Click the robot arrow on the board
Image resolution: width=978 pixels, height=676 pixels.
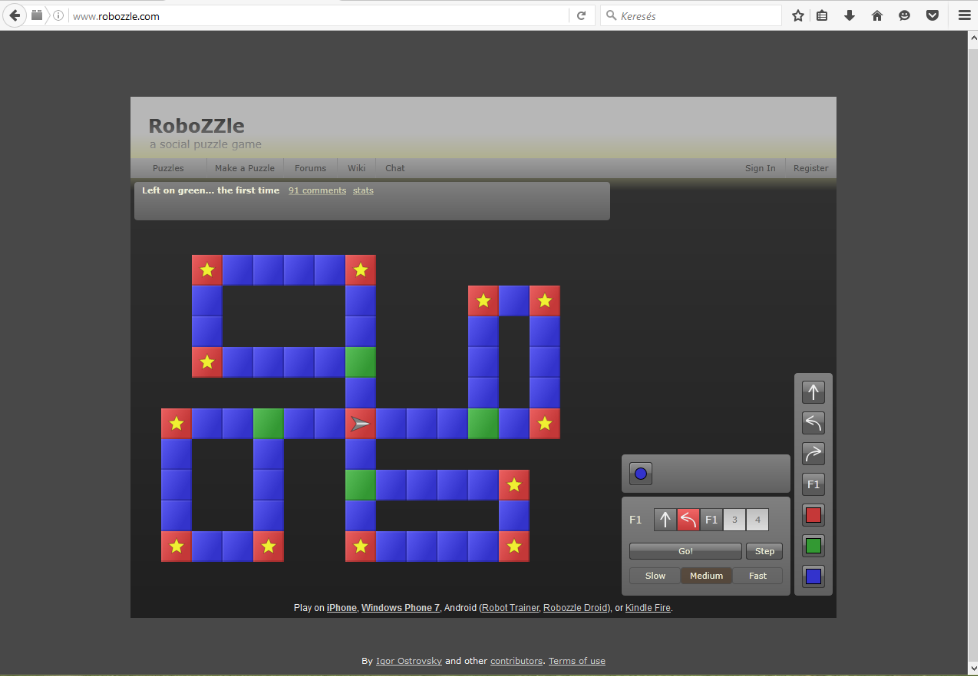(x=361, y=424)
